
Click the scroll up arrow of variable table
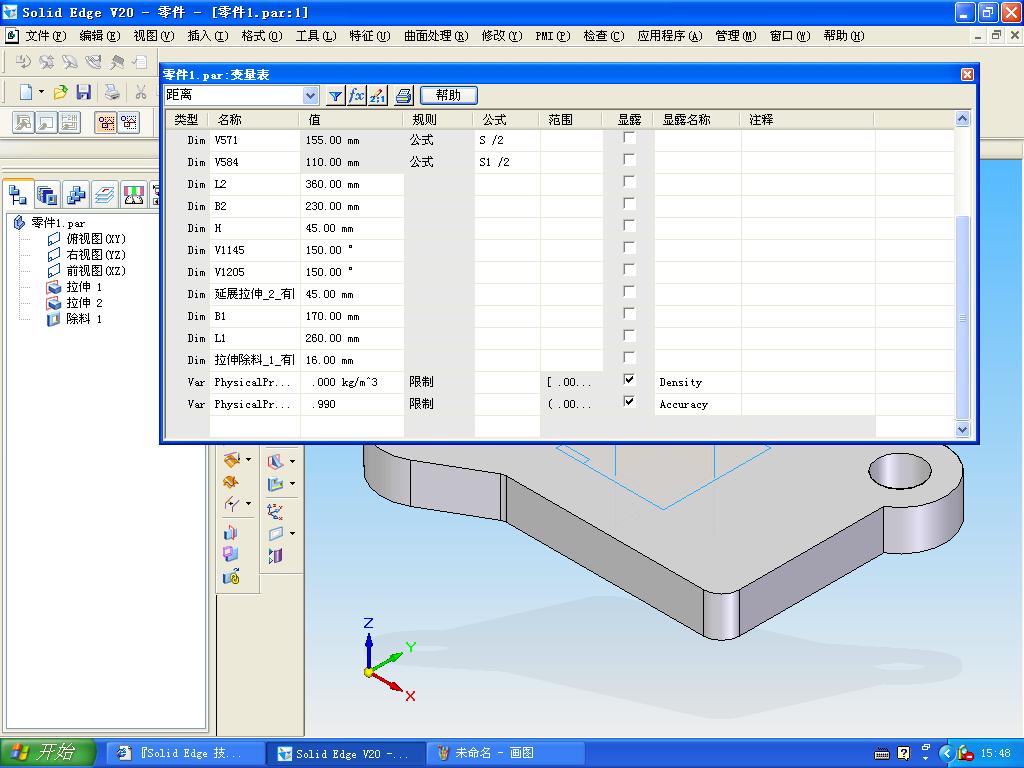(x=962, y=118)
